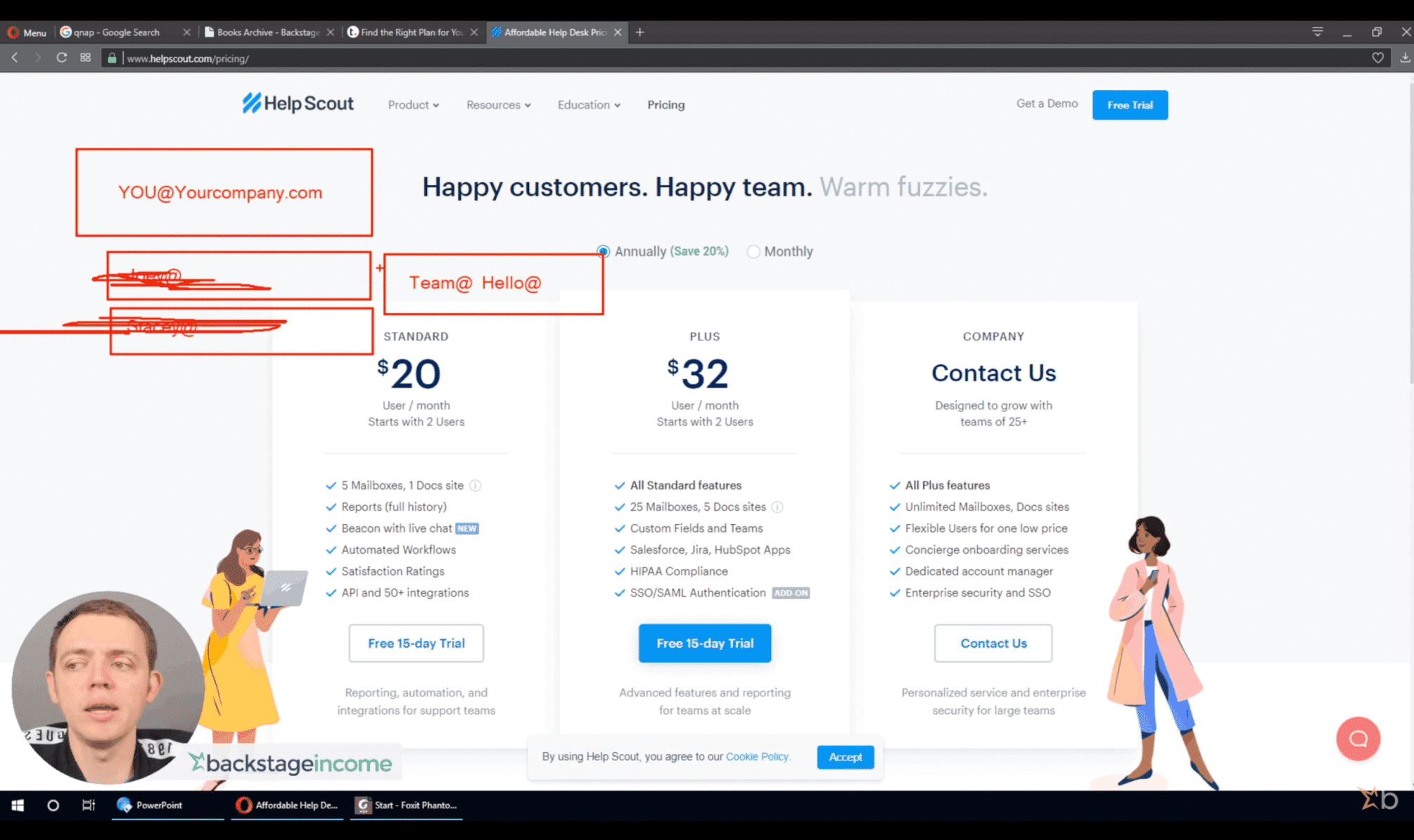Image resolution: width=1414 pixels, height=840 pixels.
Task: Click the Help Scout logo
Action: 298,103
